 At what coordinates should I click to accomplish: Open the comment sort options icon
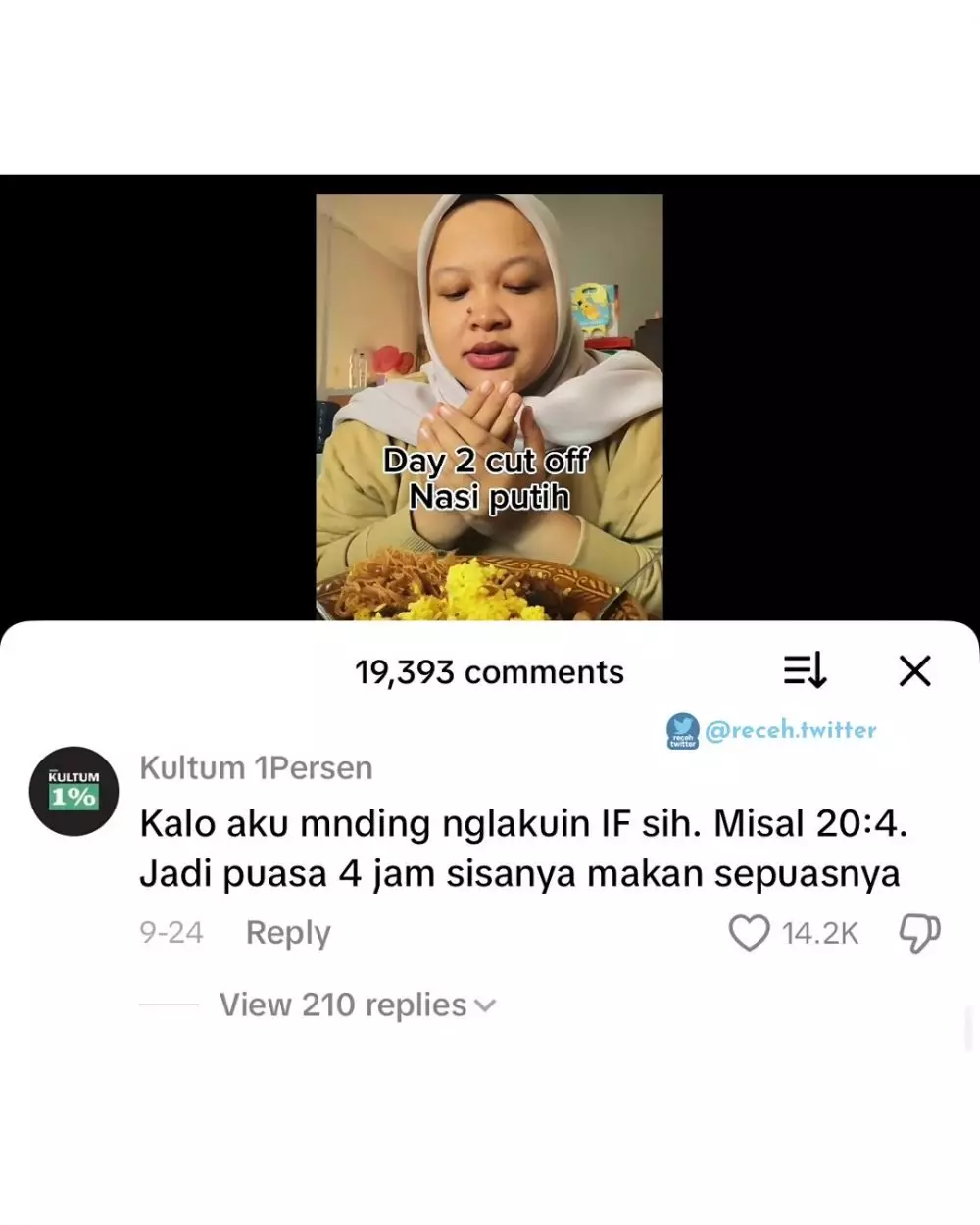point(805,671)
